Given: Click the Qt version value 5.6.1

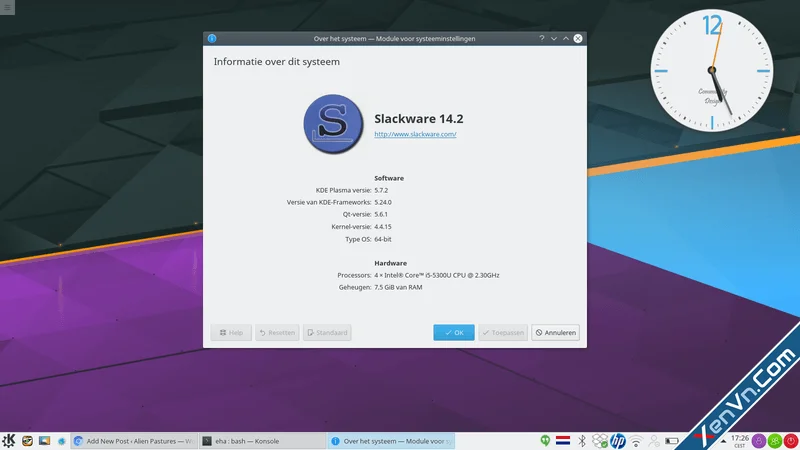Looking at the screenshot, I should pyautogui.click(x=381, y=214).
